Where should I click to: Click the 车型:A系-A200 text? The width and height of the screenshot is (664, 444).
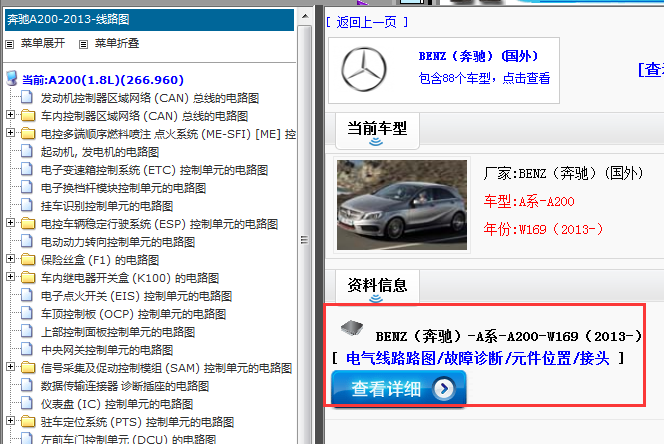(529, 201)
